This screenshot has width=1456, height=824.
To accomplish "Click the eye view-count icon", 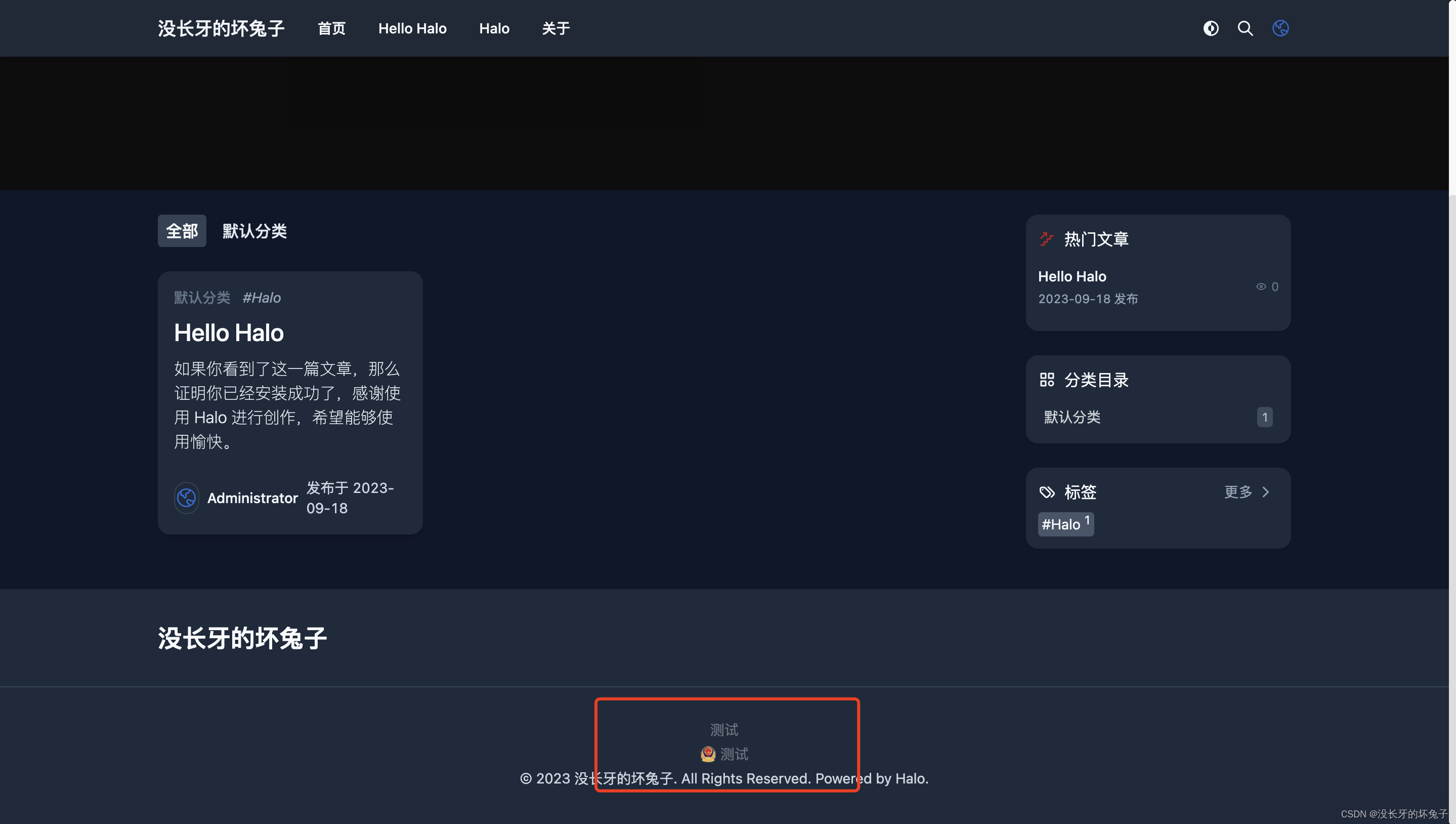I will pyautogui.click(x=1261, y=287).
